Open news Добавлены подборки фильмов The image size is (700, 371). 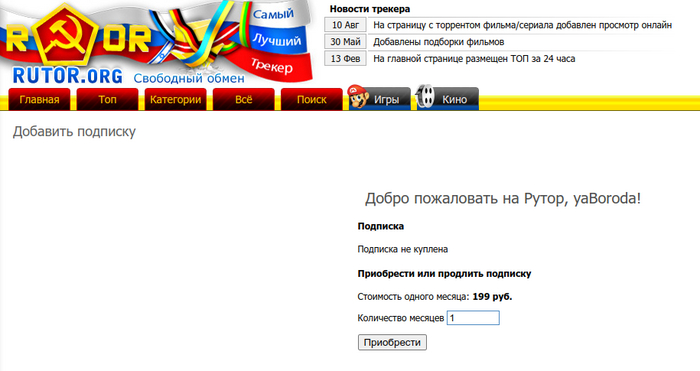pyautogui.click(x=438, y=42)
